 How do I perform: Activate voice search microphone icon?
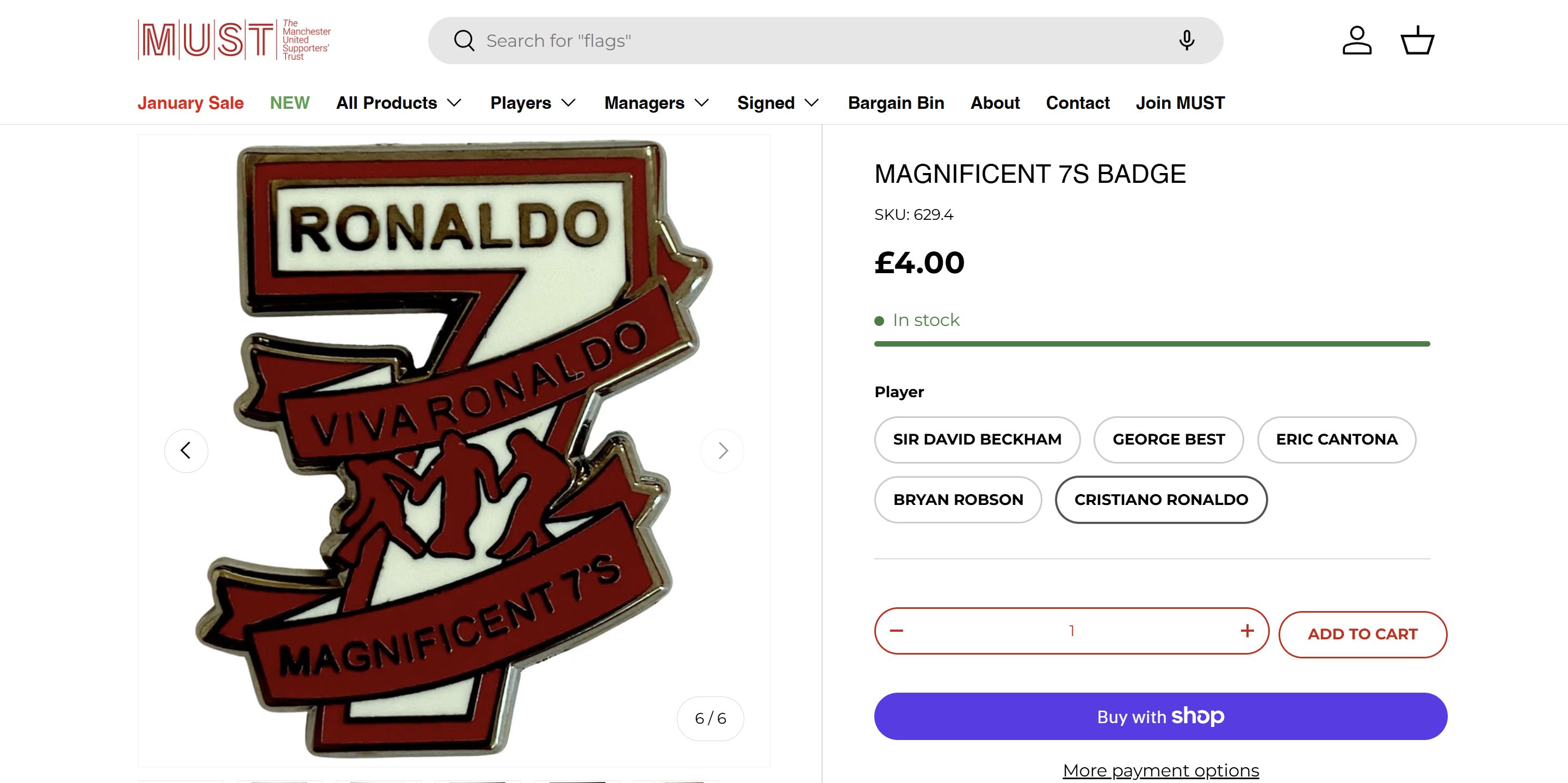[1186, 41]
